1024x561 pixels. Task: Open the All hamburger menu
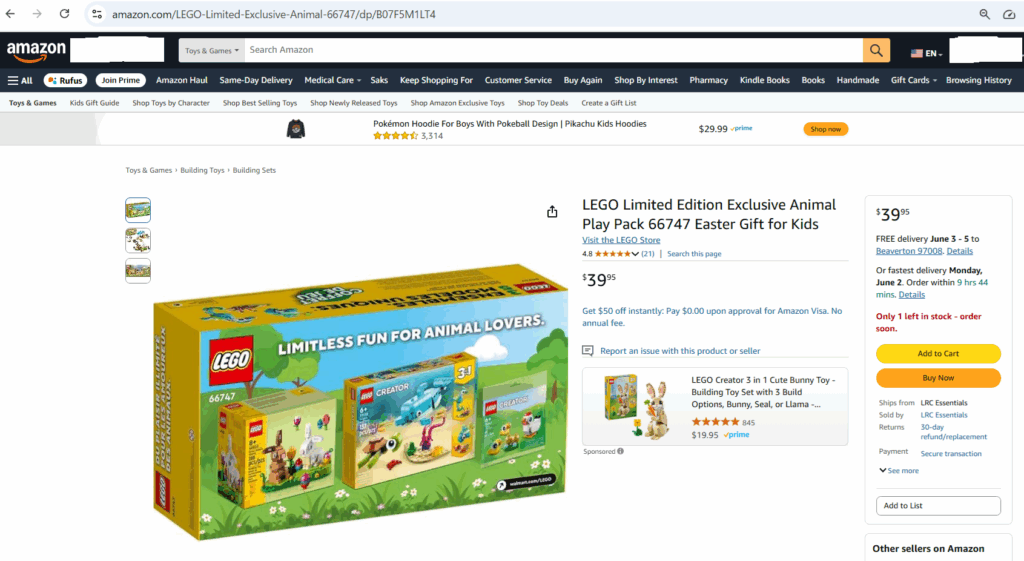click(20, 80)
